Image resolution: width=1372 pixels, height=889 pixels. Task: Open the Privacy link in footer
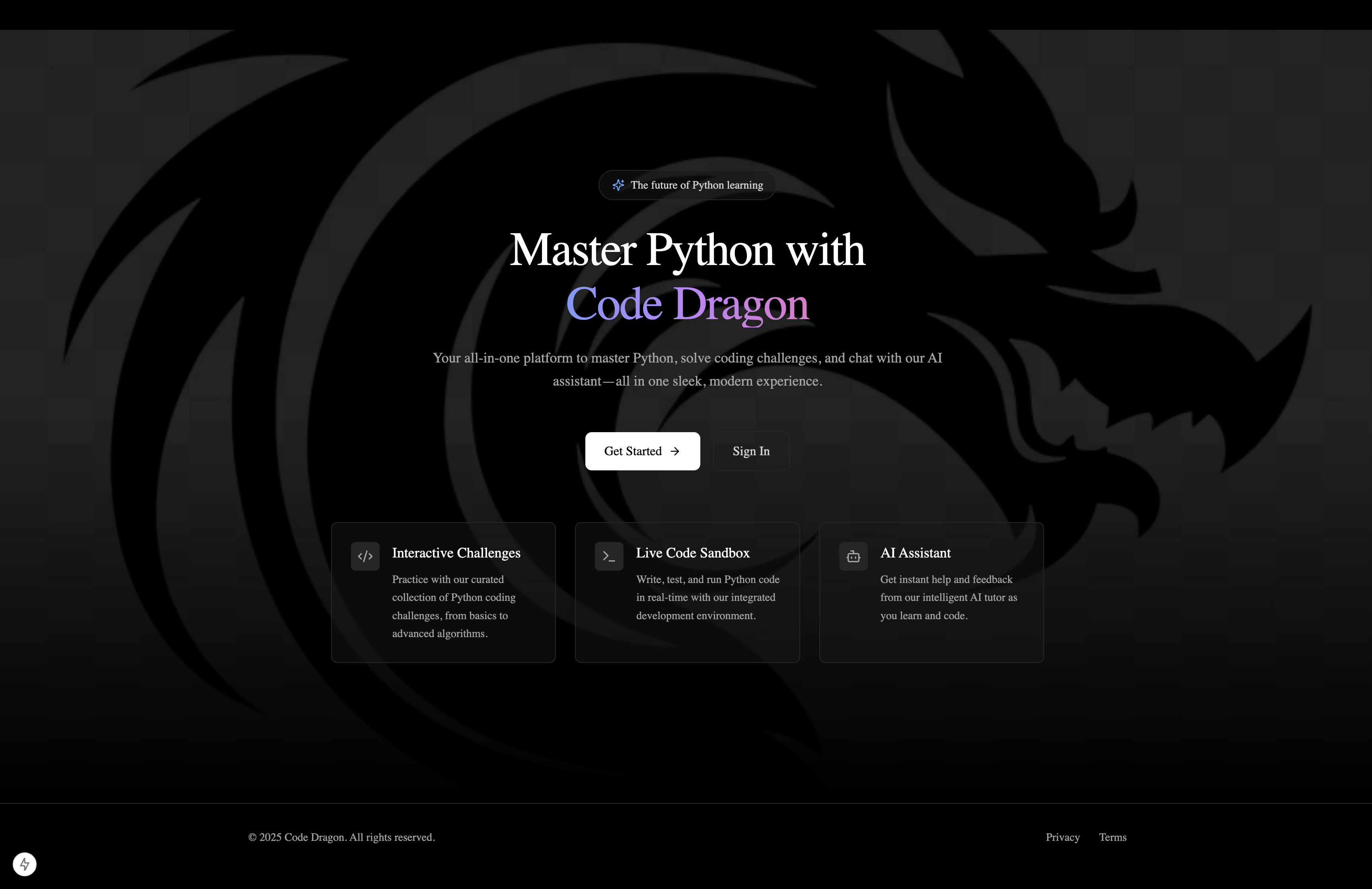[1062, 837]
